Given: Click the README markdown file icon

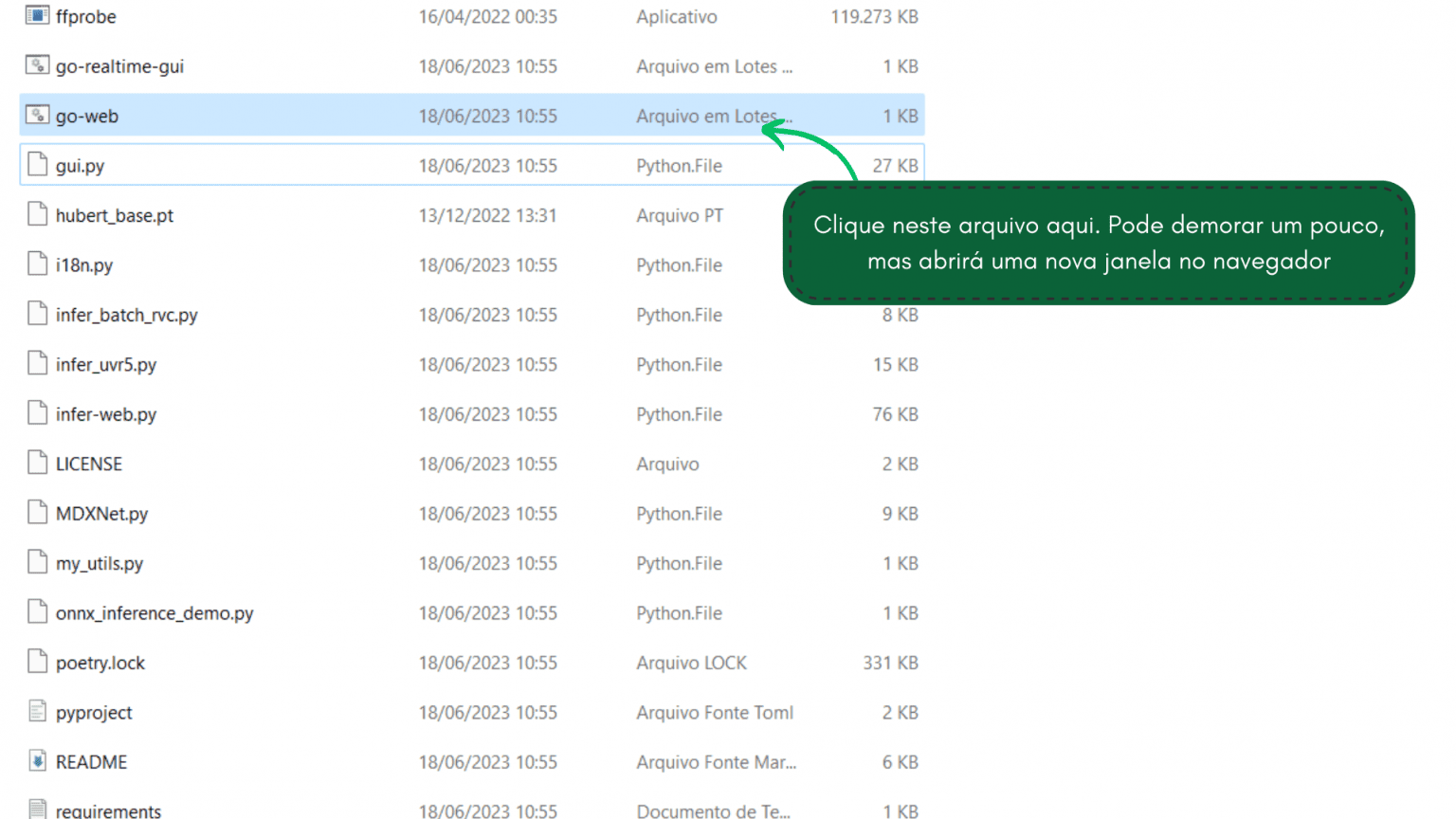Looking at the screenshot, I should coord(37,761).
